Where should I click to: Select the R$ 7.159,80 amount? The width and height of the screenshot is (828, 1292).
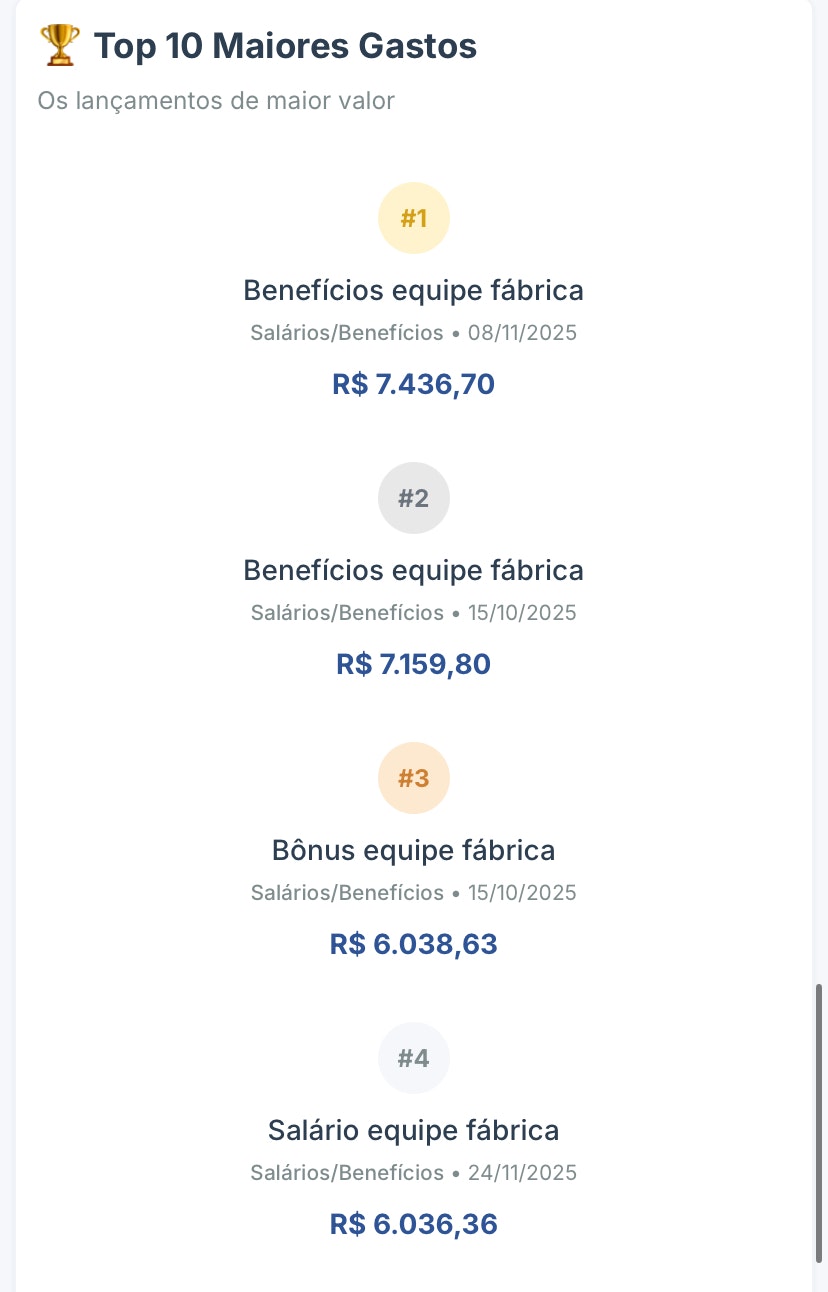tap(414, 664)
